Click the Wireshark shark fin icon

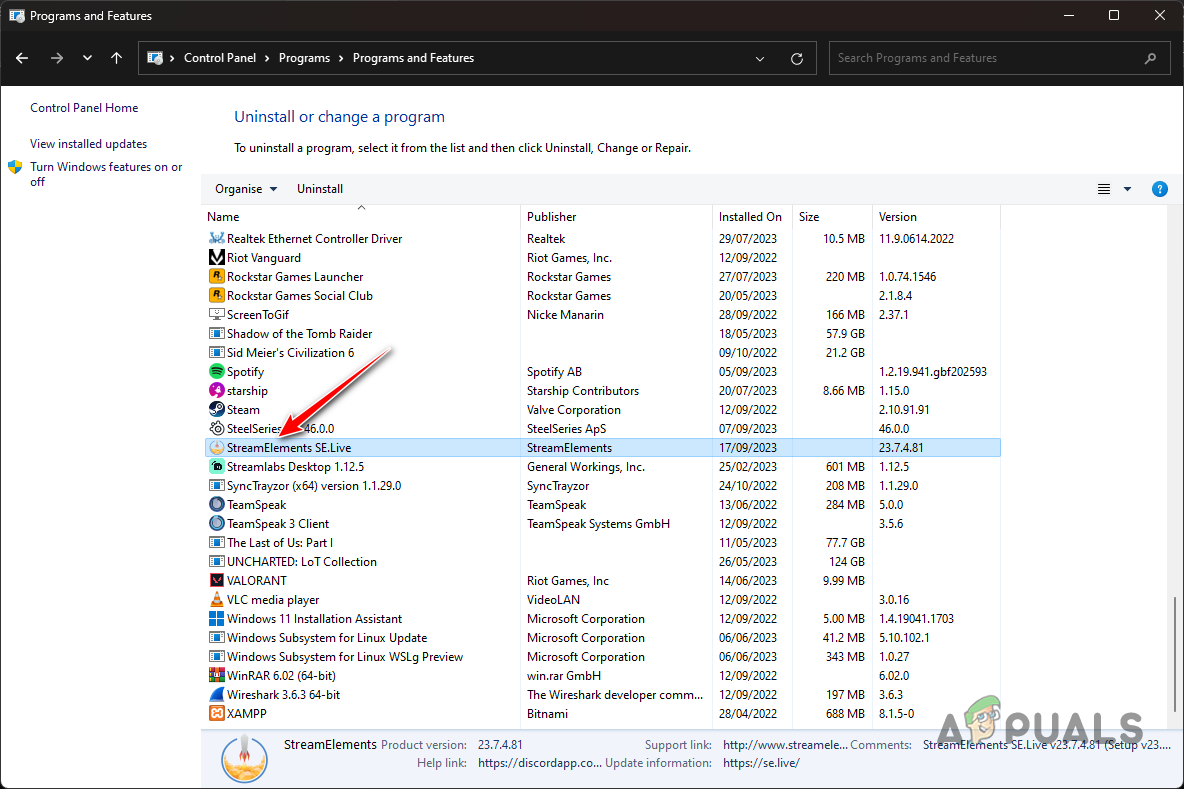(217, 695)
